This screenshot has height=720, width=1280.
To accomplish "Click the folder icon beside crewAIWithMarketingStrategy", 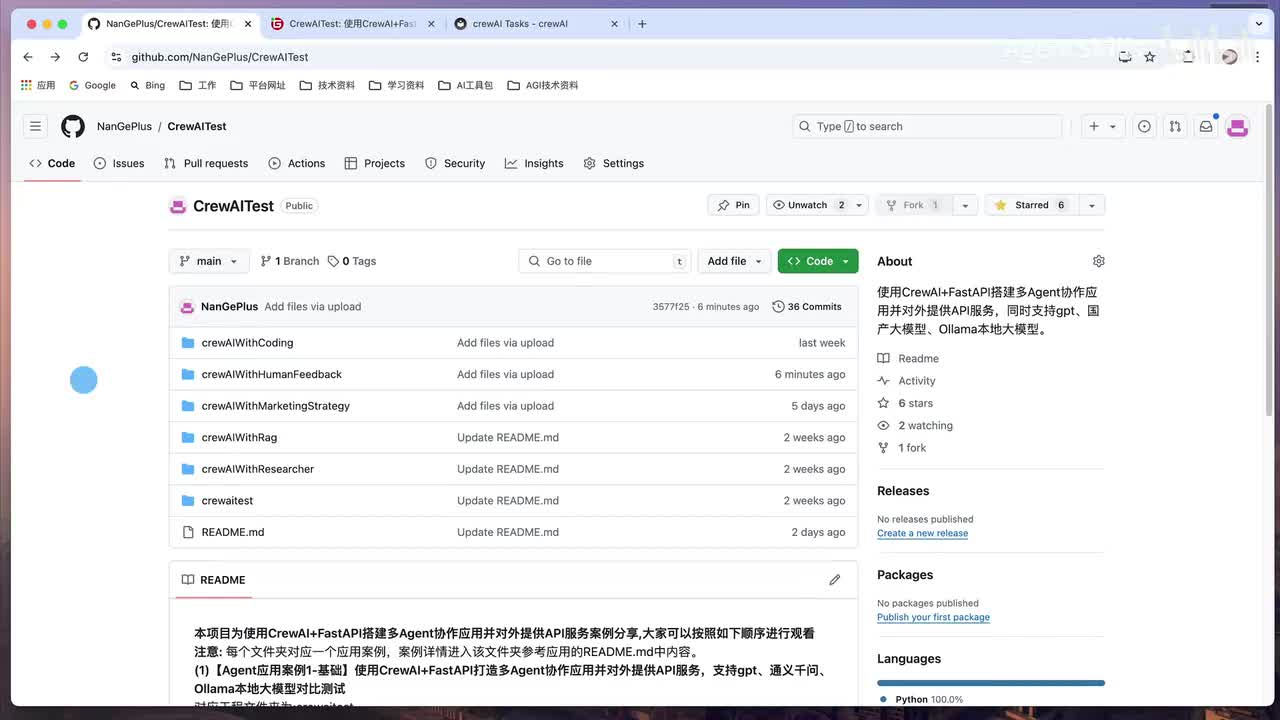I will pos(187,406).
